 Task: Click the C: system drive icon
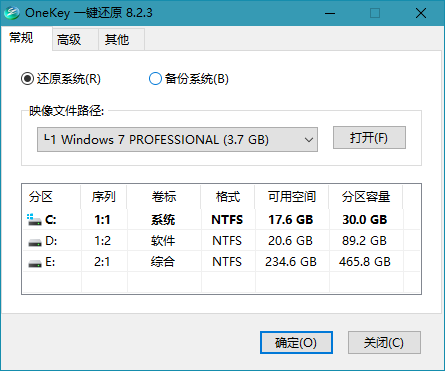point(34,220)
